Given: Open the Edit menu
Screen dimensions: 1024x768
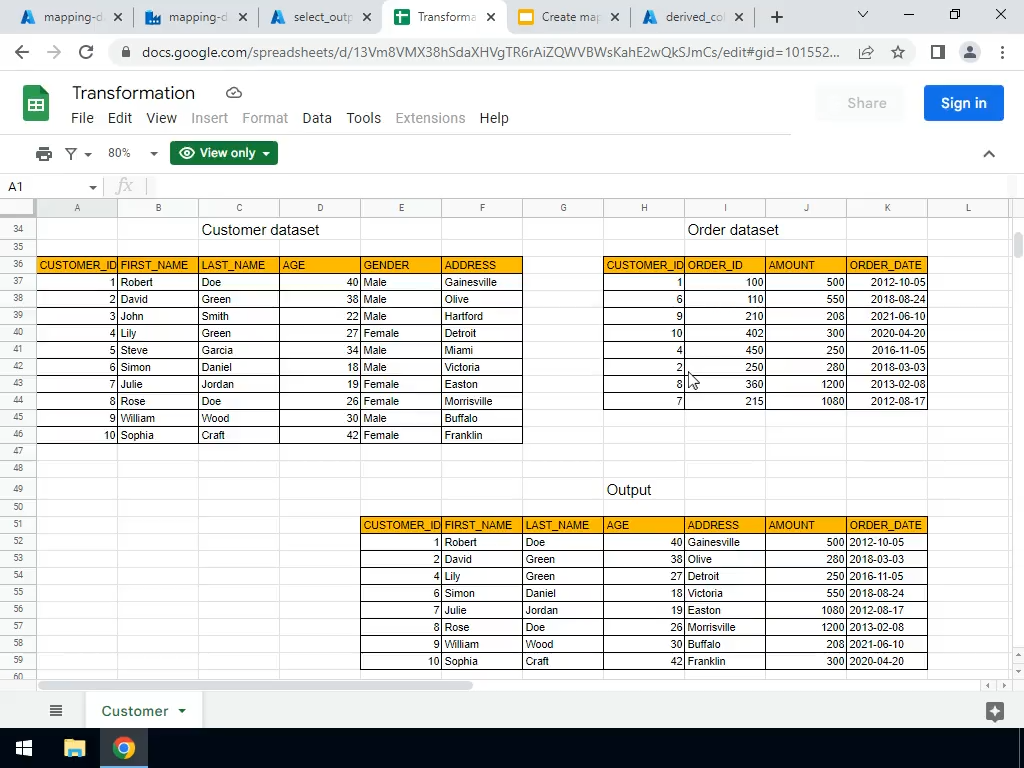Looking at the screenshot, I should (120, 118).
